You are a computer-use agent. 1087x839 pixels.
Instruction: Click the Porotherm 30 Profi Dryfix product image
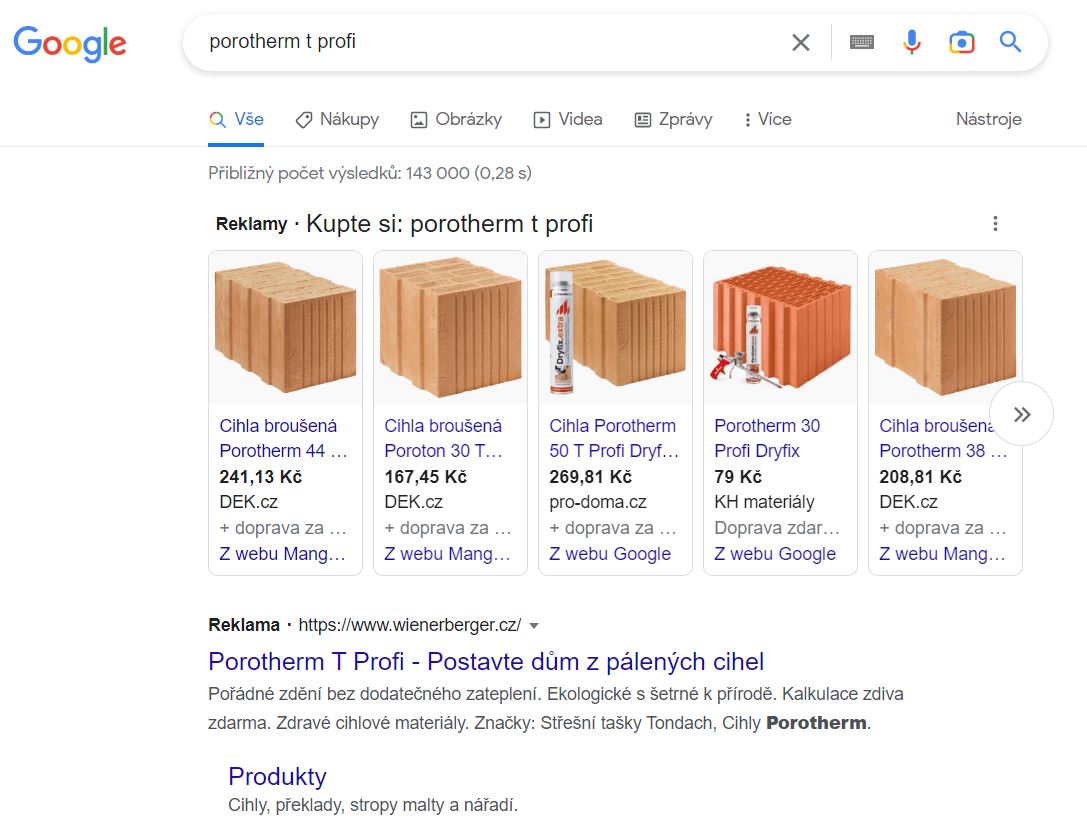tap(781, 327)
